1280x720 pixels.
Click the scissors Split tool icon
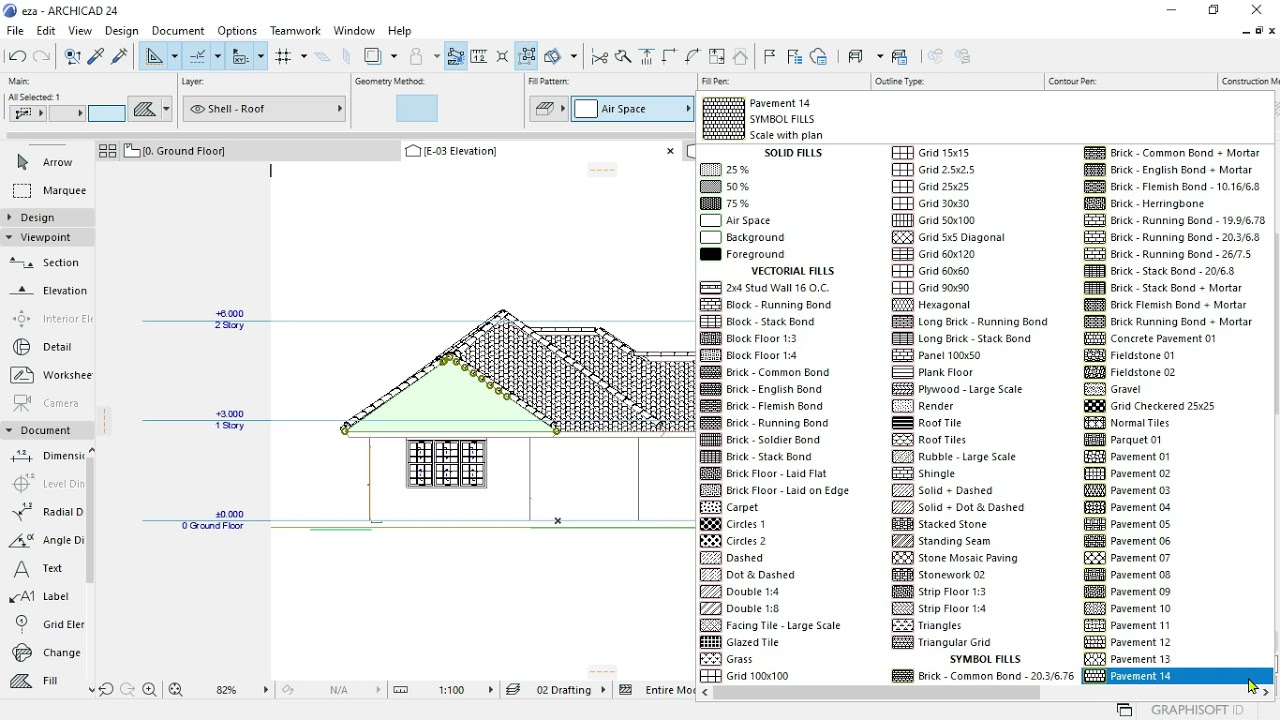(x=599, y=57)
